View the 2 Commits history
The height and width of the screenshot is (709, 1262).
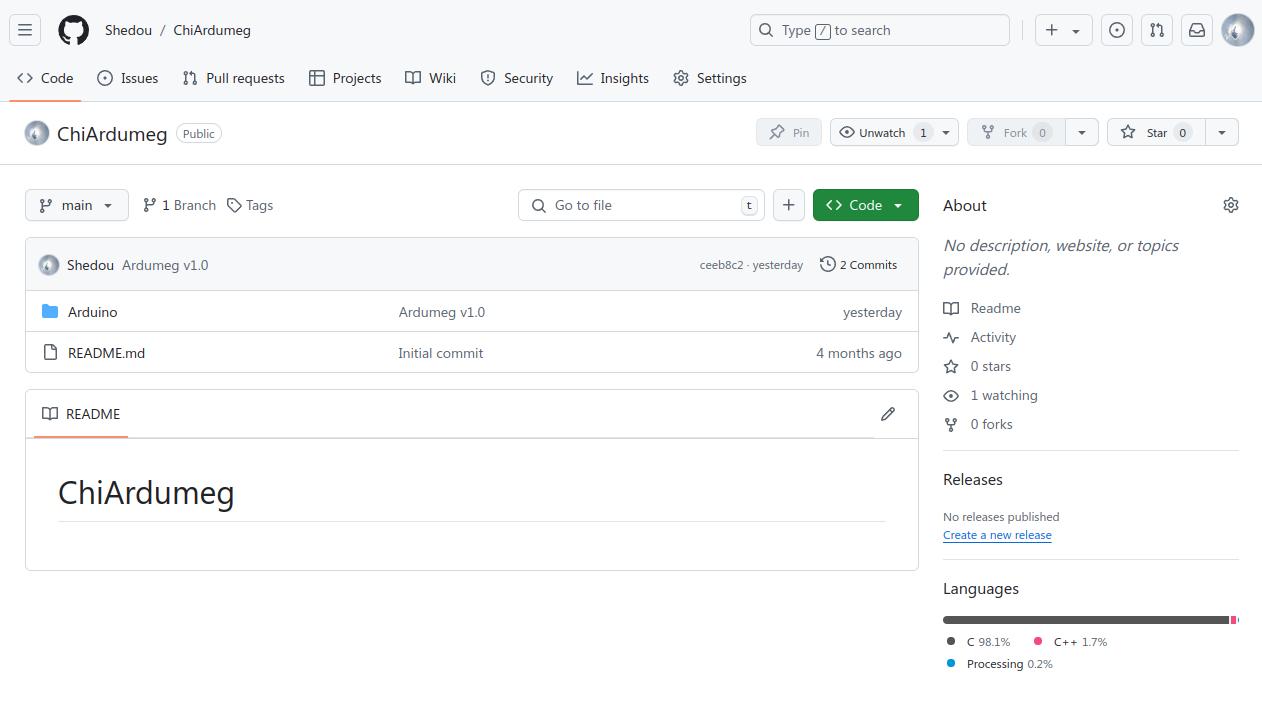[x=859, y=265]
